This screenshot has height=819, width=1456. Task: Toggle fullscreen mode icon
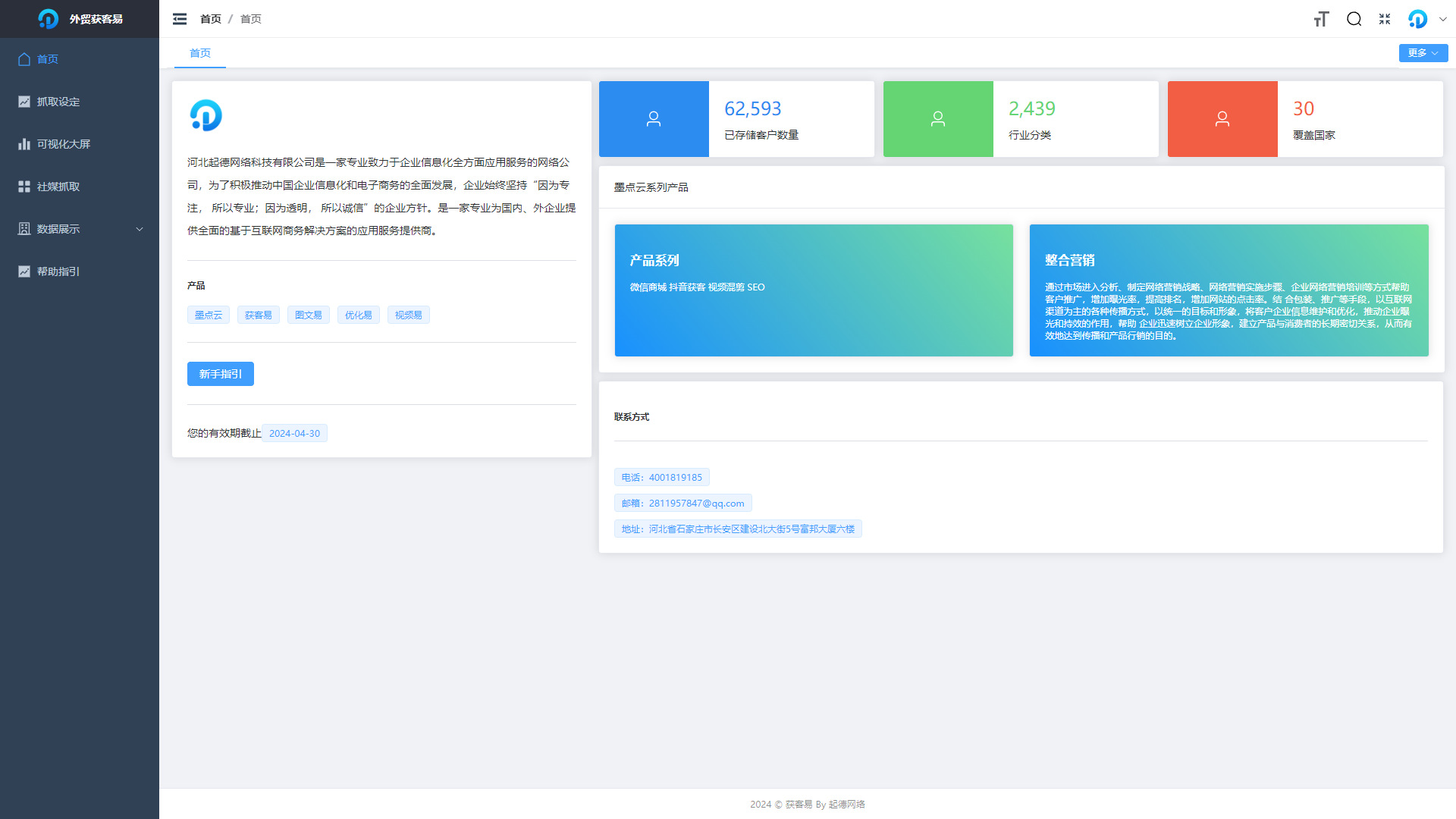[x=1385, y=19]
